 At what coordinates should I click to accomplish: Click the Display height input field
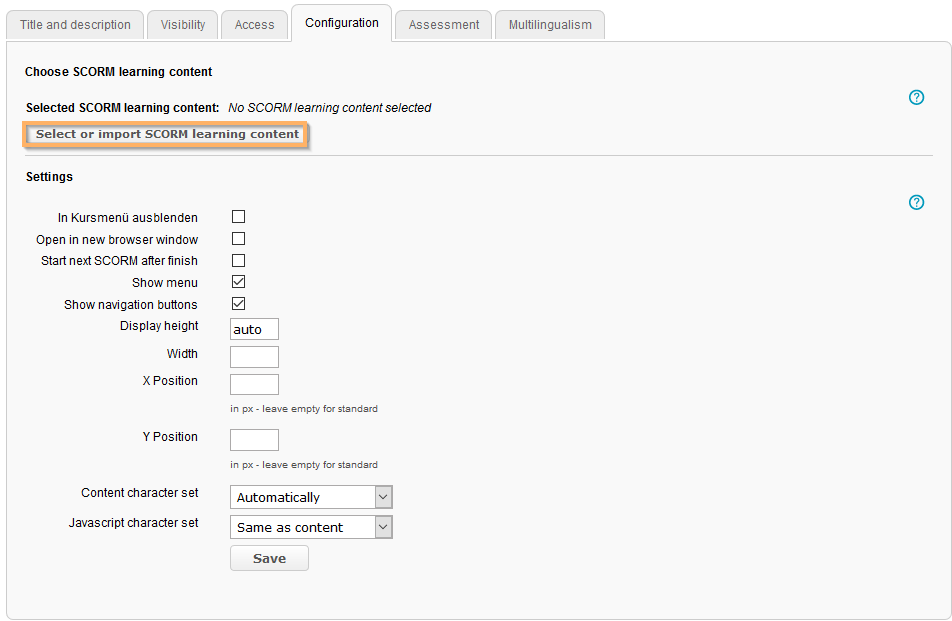[x=254, y=329]
